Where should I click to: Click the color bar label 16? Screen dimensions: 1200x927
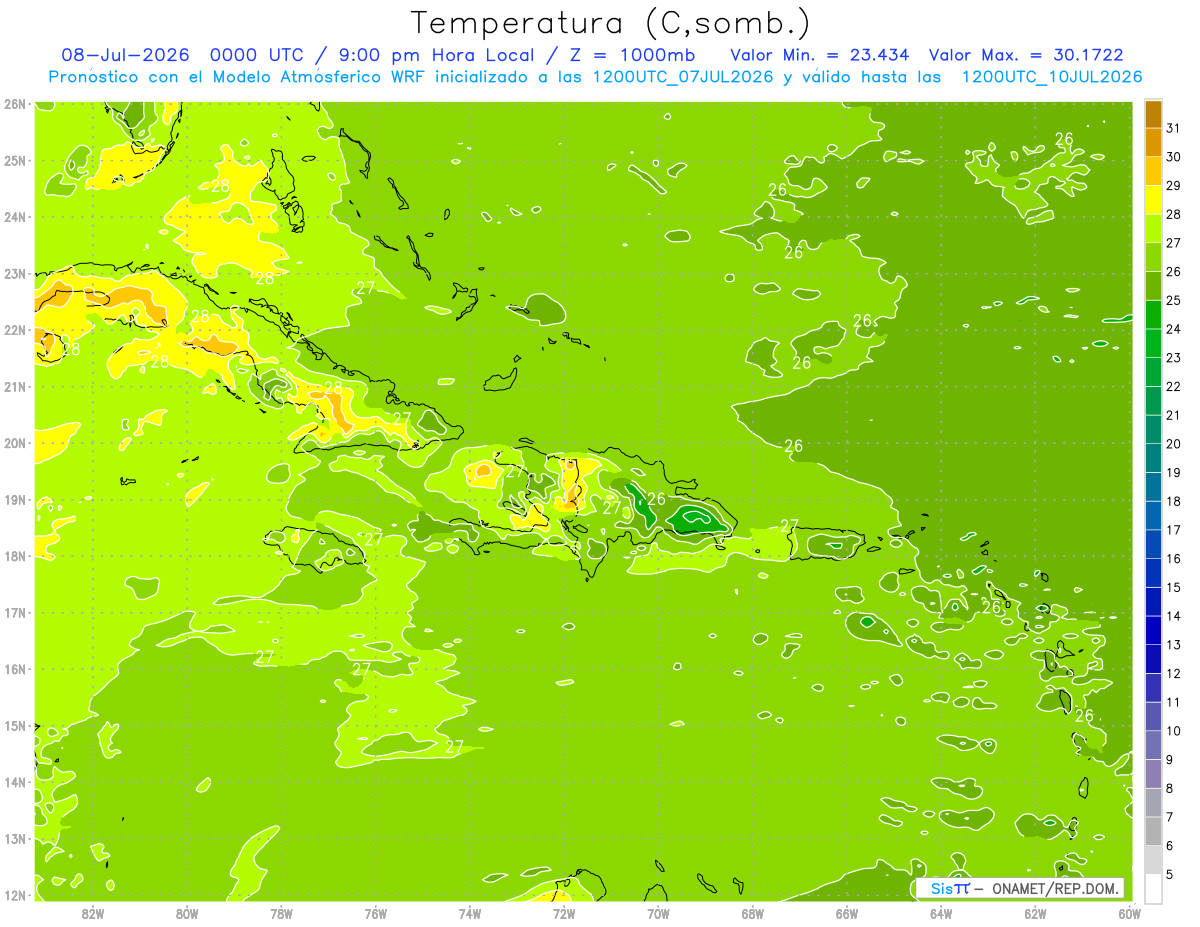[1173, 558]
